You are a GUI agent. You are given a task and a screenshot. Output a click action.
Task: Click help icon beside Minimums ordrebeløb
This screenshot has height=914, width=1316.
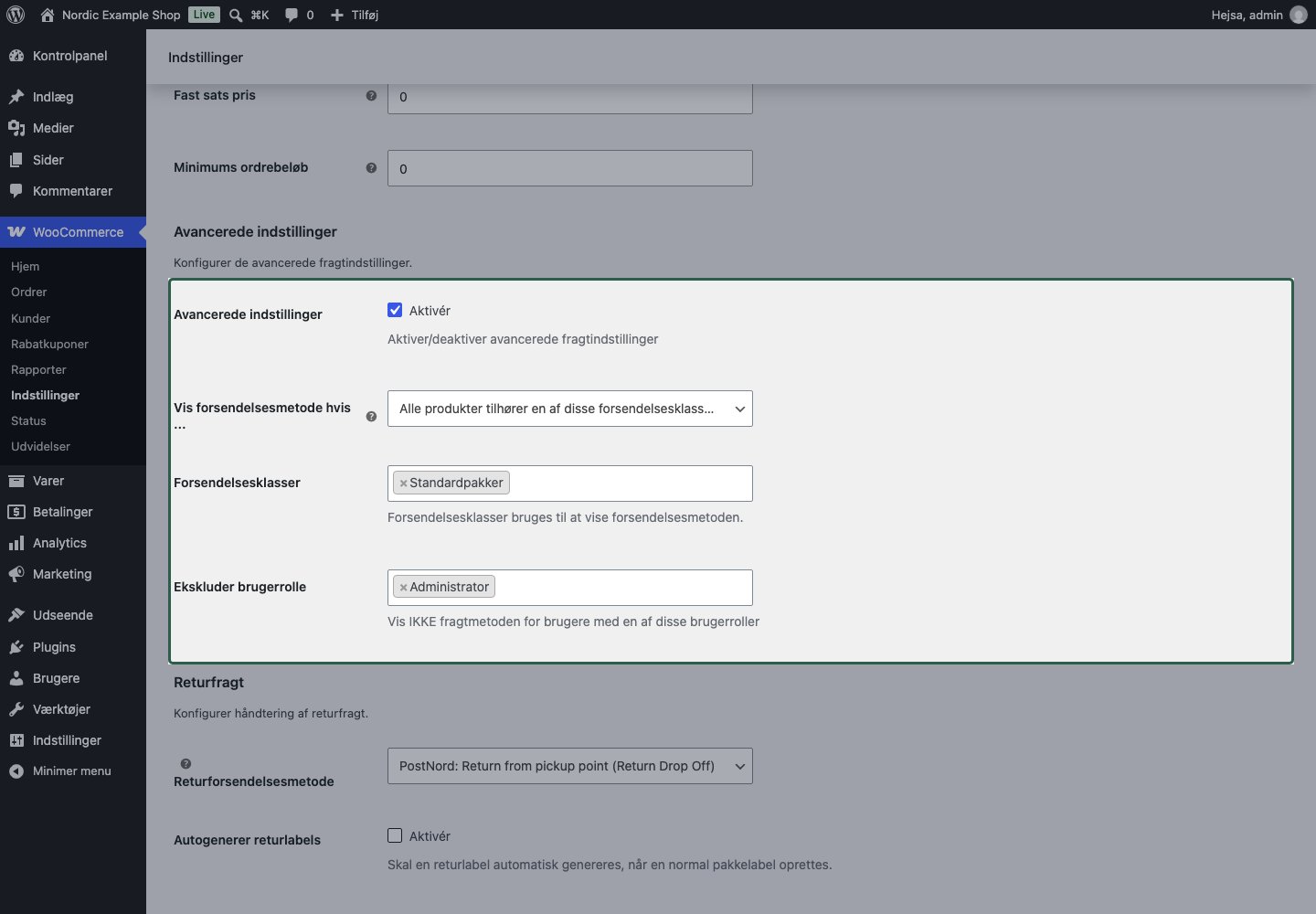(x=371, y=167)
